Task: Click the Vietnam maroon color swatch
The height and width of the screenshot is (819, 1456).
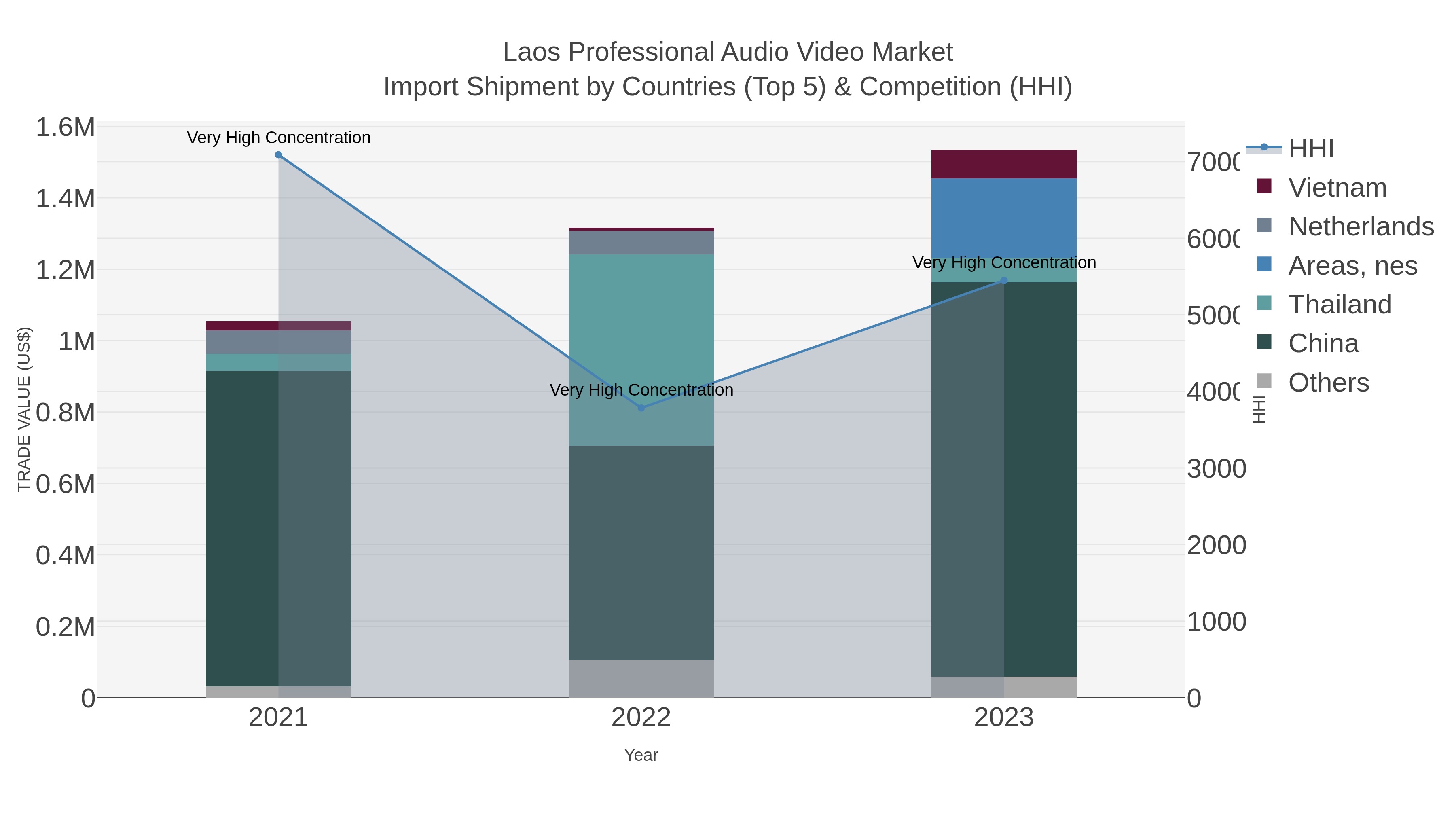Action: click(x=1264, y=186)
